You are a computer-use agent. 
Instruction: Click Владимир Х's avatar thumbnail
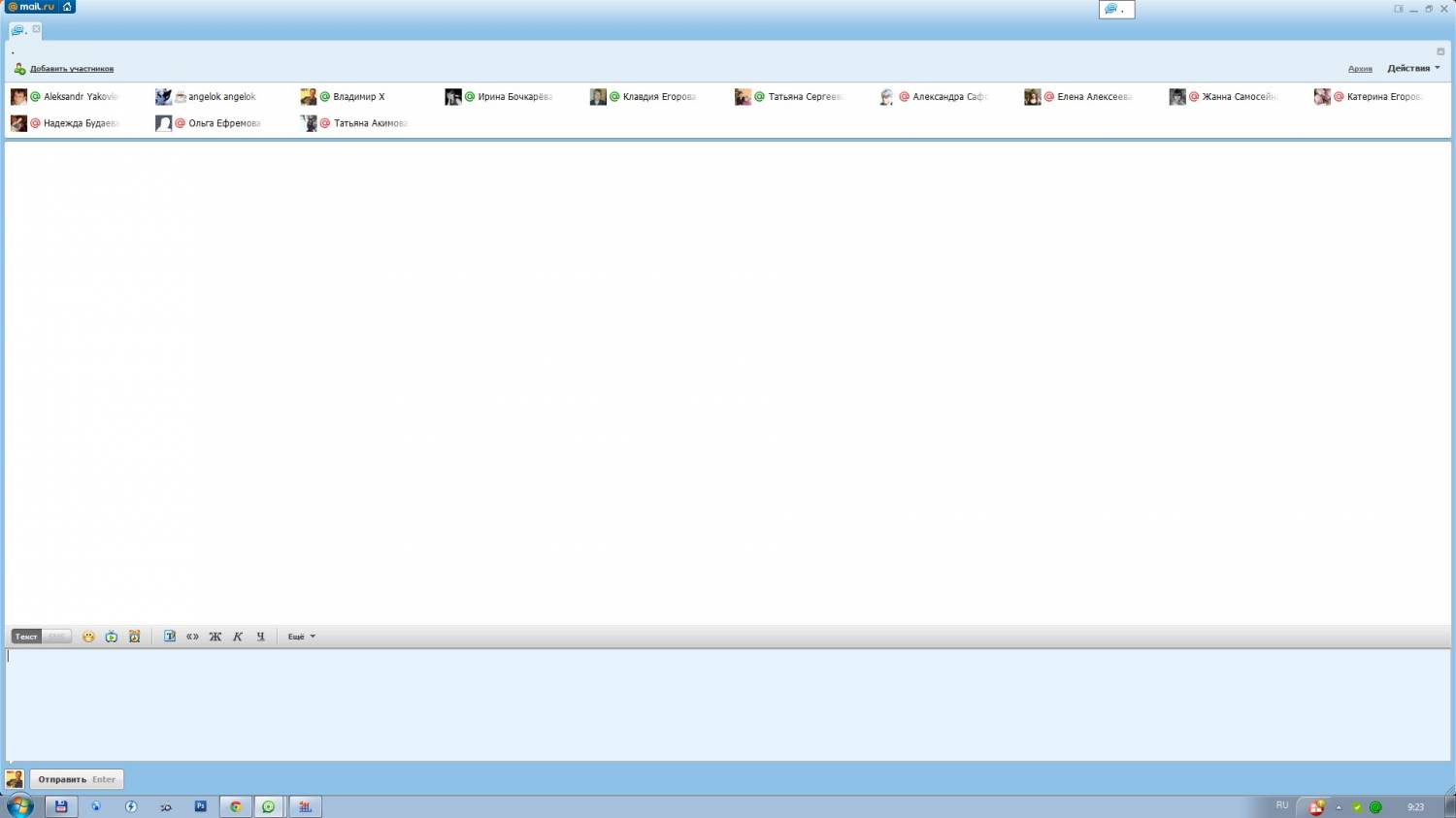pyautogui.click(x=308, y=97)
